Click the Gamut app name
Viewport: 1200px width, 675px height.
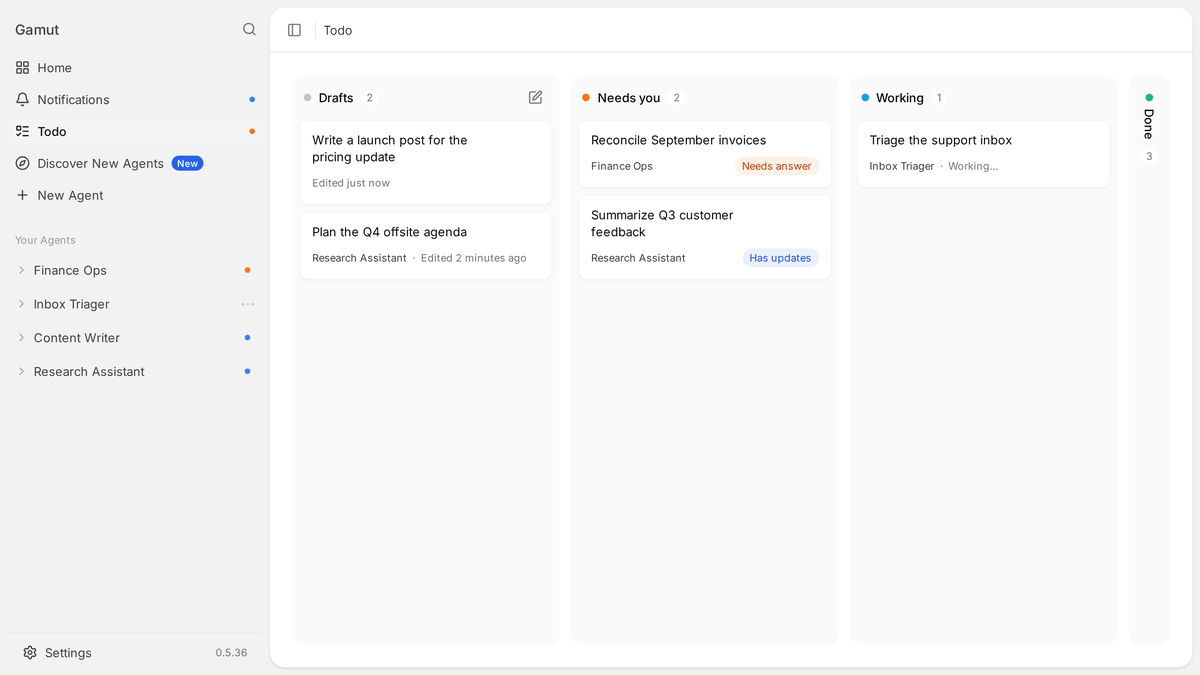coord(37,30)
